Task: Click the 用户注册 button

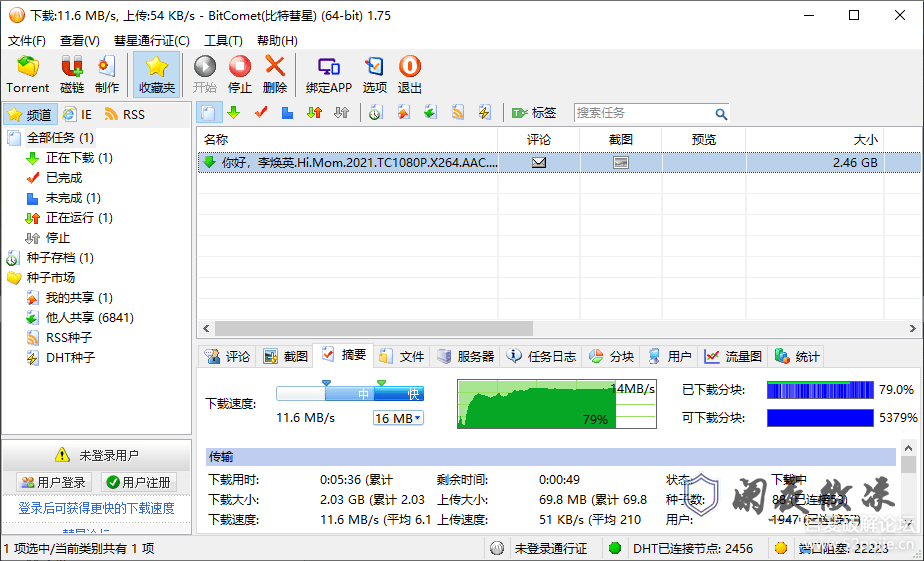Action: (x=138, y=482)
